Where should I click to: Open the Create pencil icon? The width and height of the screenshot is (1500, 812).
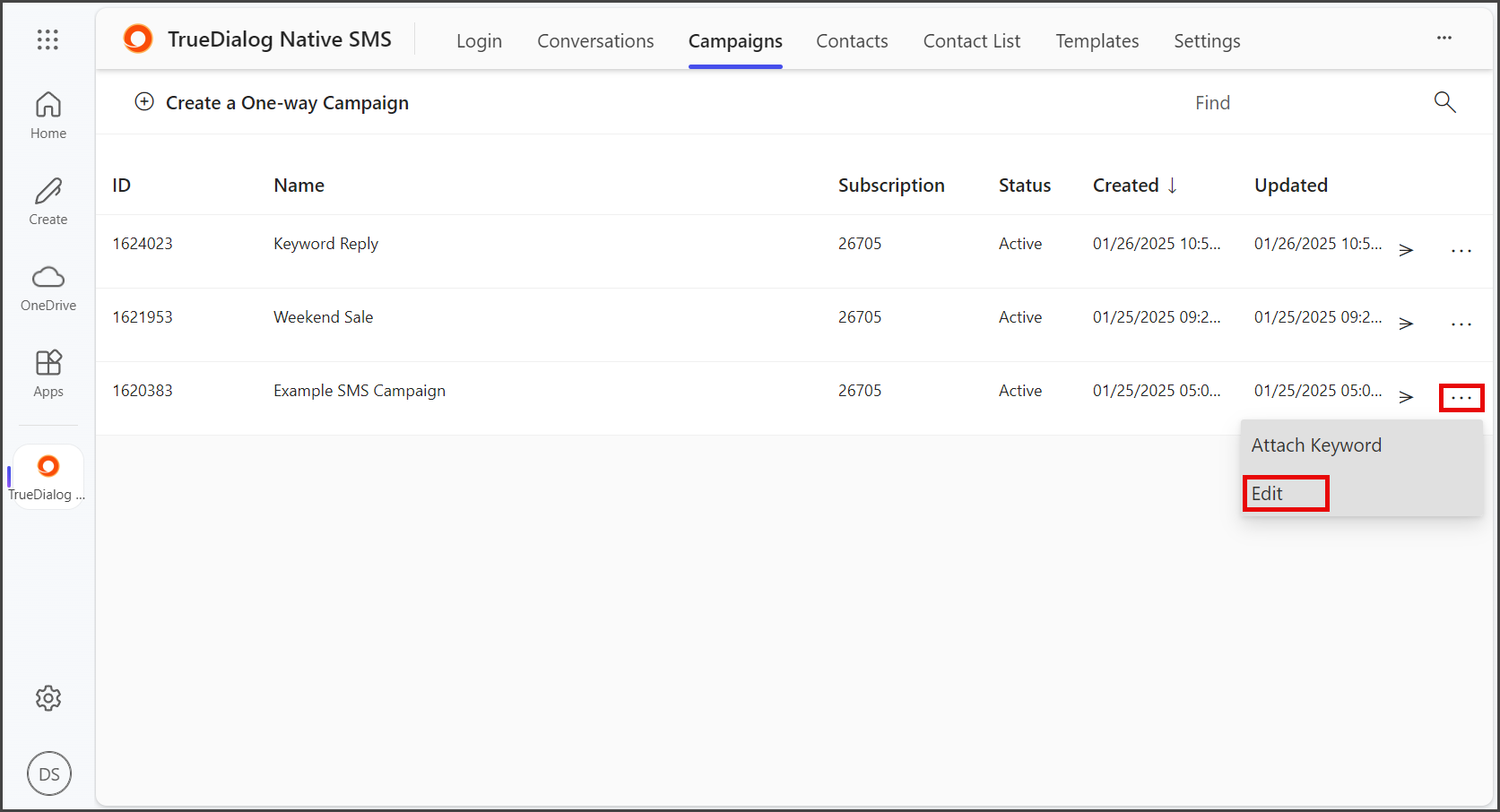click(48, 202)
